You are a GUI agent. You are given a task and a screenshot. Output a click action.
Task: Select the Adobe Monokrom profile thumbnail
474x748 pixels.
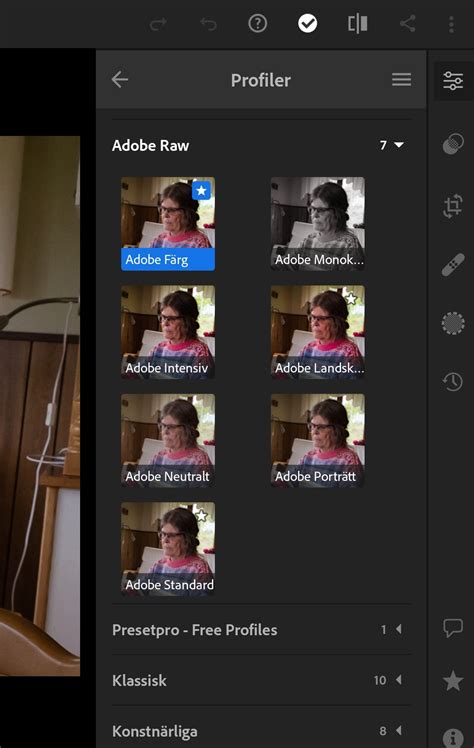tap(318, 224)
